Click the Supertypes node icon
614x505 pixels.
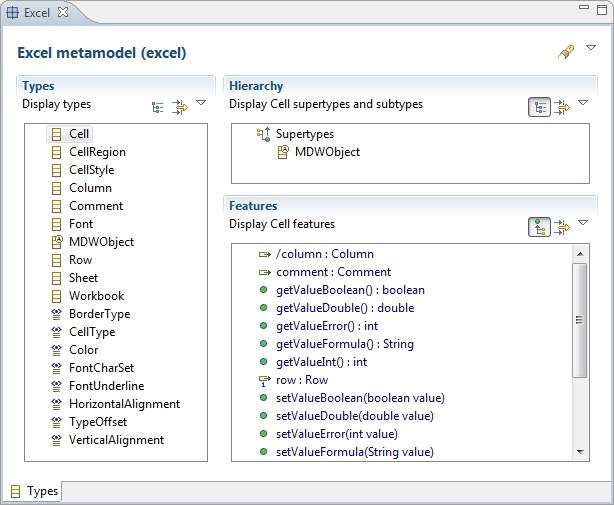(264, 134)
